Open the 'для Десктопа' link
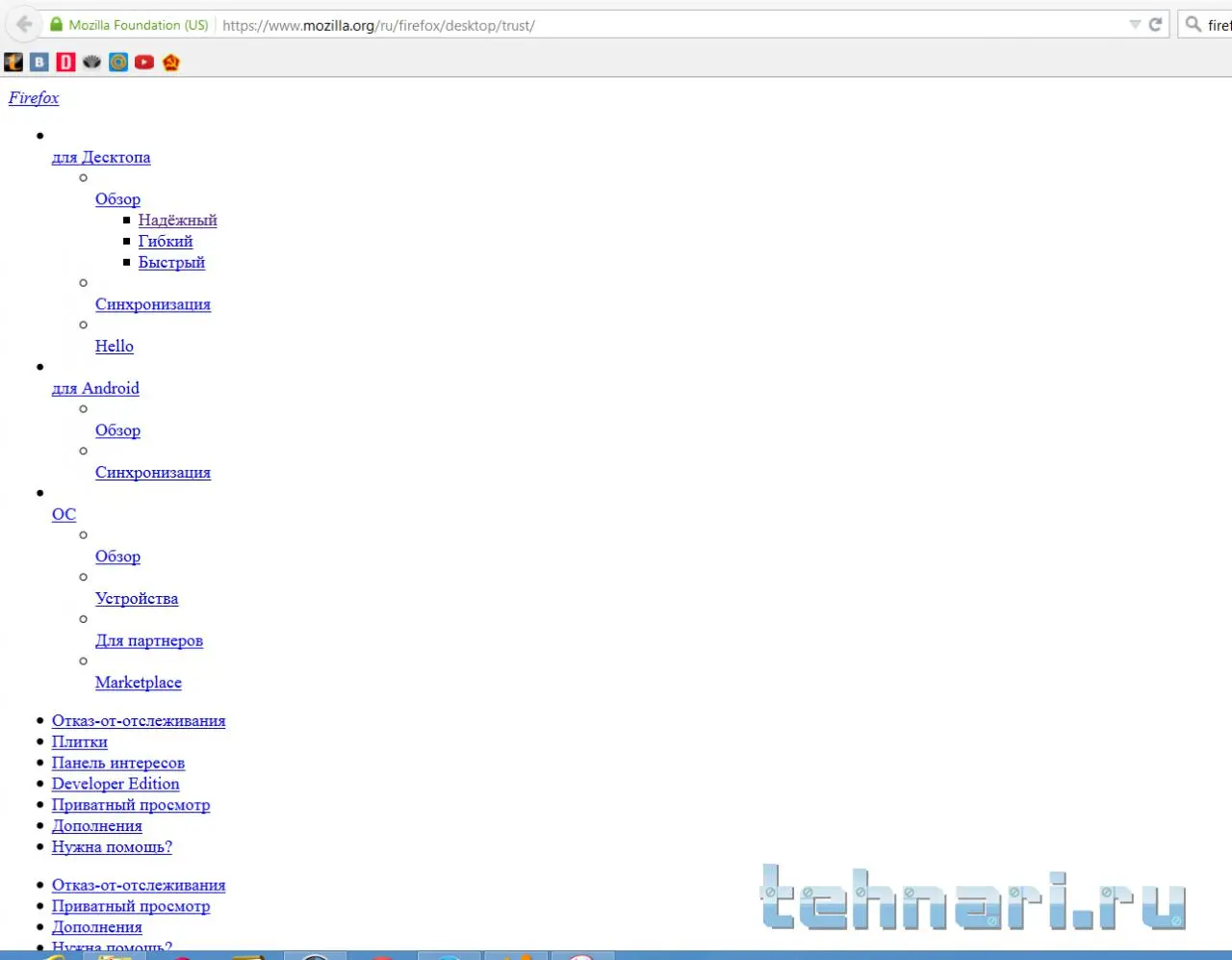The height and width of the screenshot is (960, 1232). [101, 157]
